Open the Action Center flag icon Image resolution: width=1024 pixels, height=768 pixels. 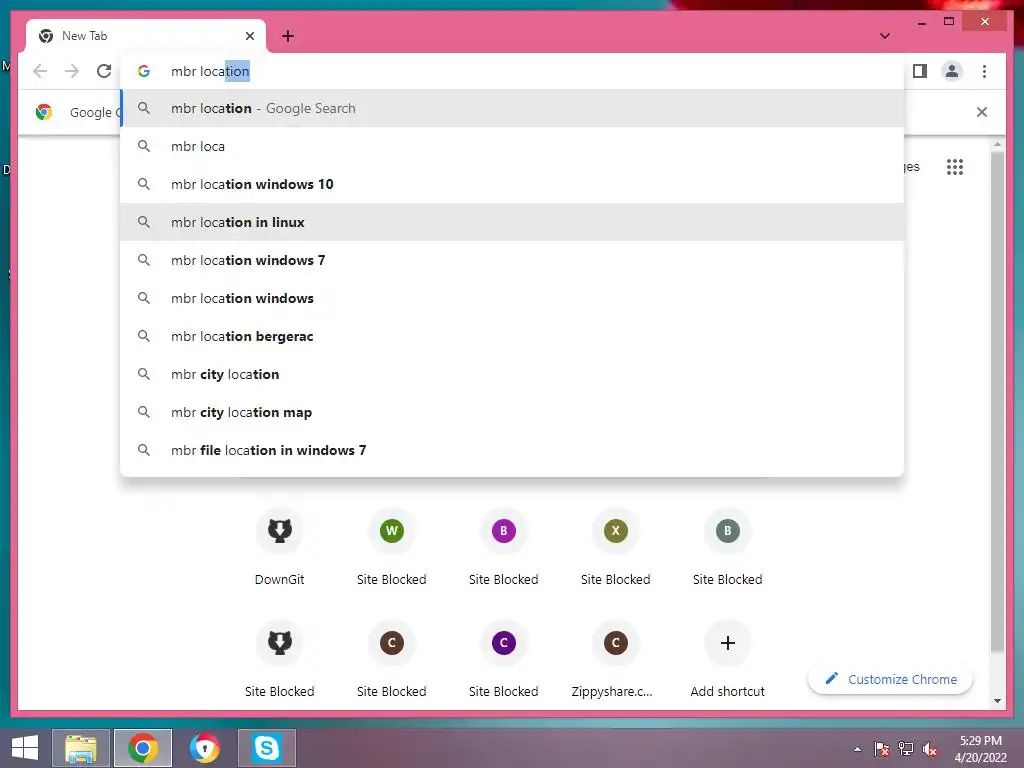pos(882,749)
